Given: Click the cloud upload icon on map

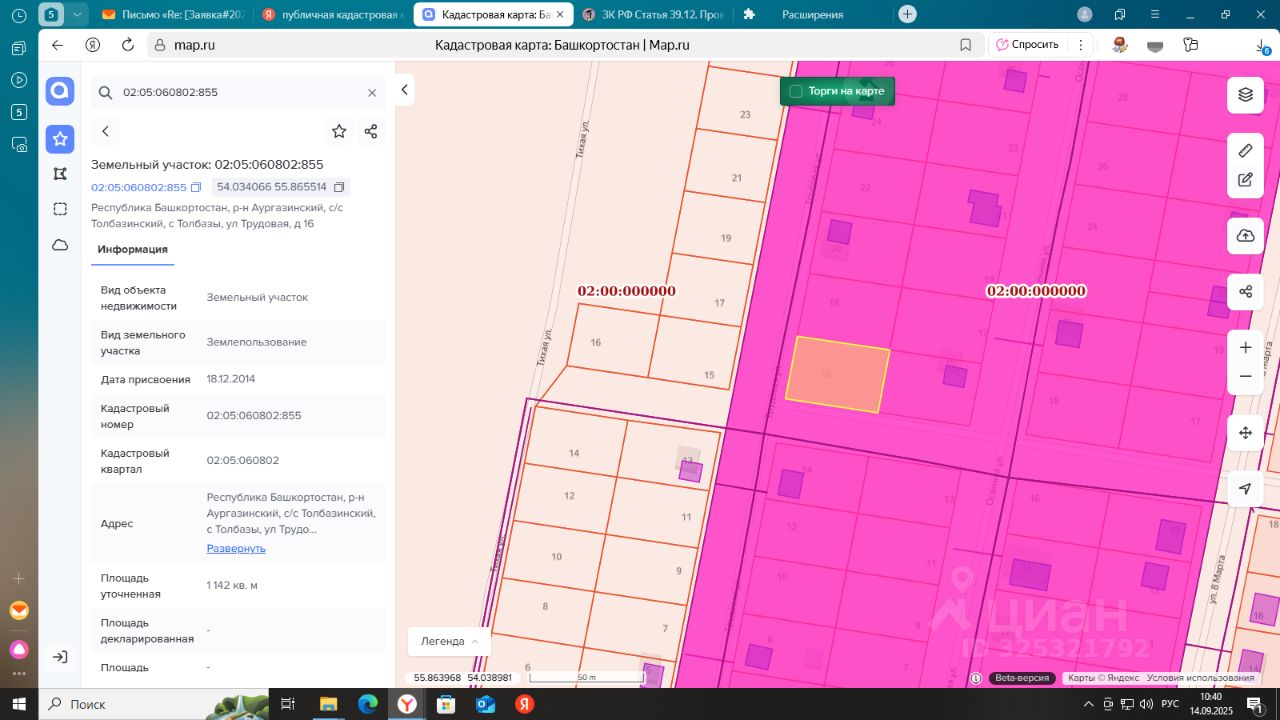Looking at the screenshot, I should [x=1245, y=235].
